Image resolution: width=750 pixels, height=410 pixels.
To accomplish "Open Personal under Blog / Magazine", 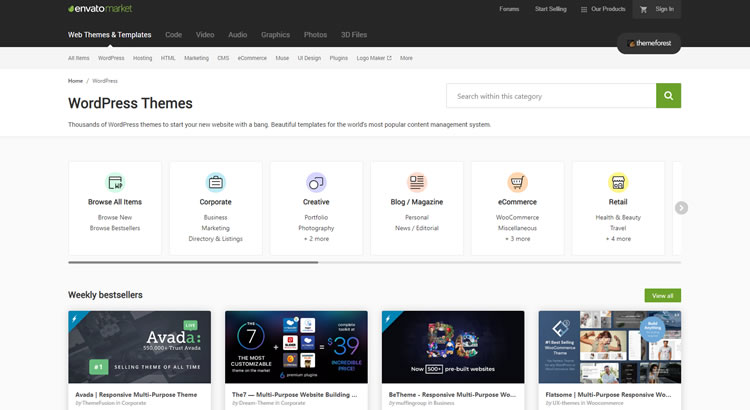I will 417,217.
